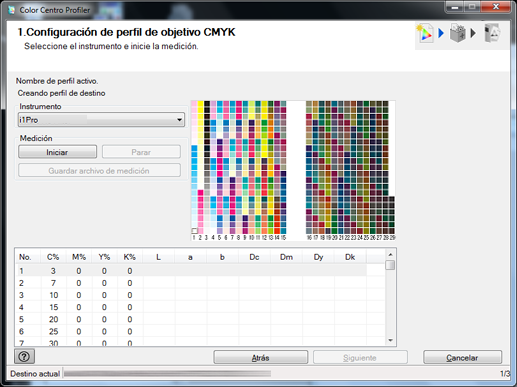Screen dimensions: 517x387
Task: Click Guardar archivo de medición button
Action: click(99, 171)
